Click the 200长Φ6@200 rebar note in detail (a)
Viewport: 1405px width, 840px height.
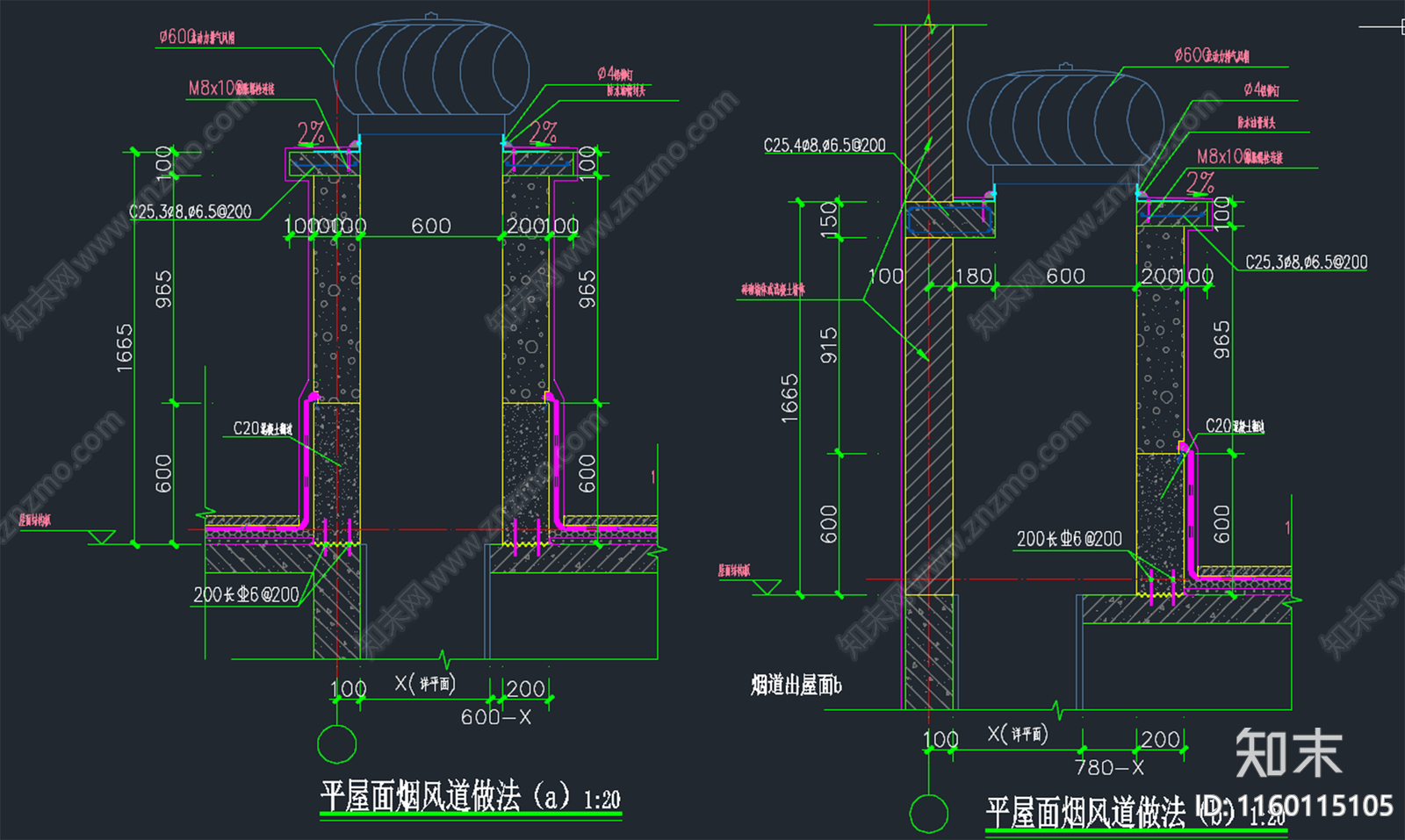[247, 594]
